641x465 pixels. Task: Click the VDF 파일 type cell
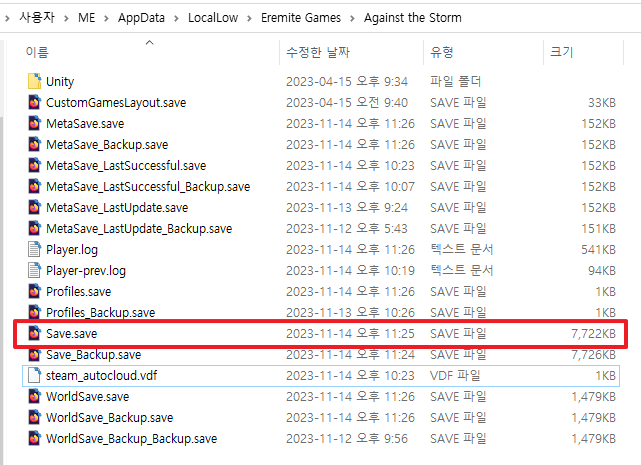(455, 375)
